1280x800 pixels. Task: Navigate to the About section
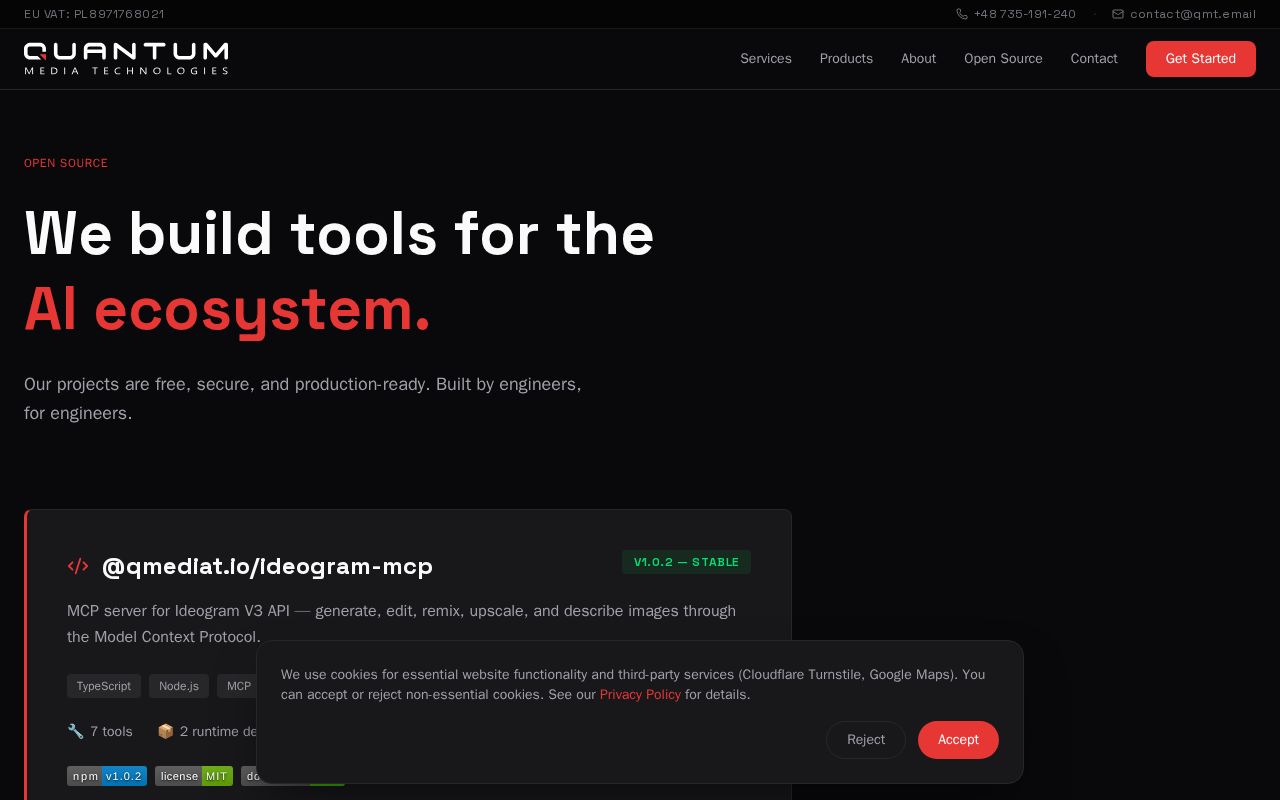coord(918,59)
